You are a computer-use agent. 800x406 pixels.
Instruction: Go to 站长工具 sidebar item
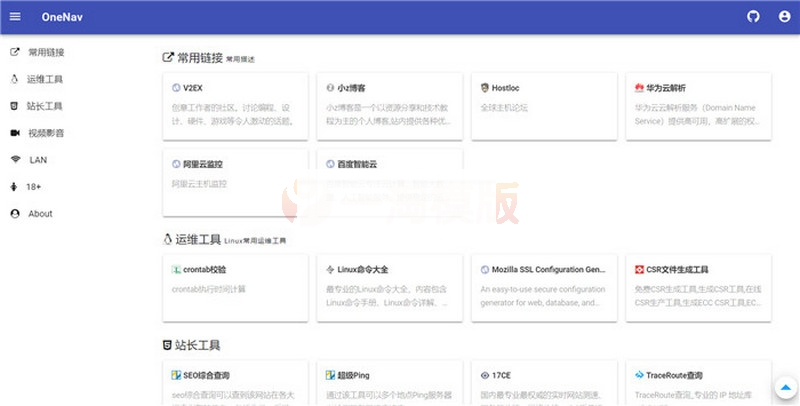tap(46, 106)
